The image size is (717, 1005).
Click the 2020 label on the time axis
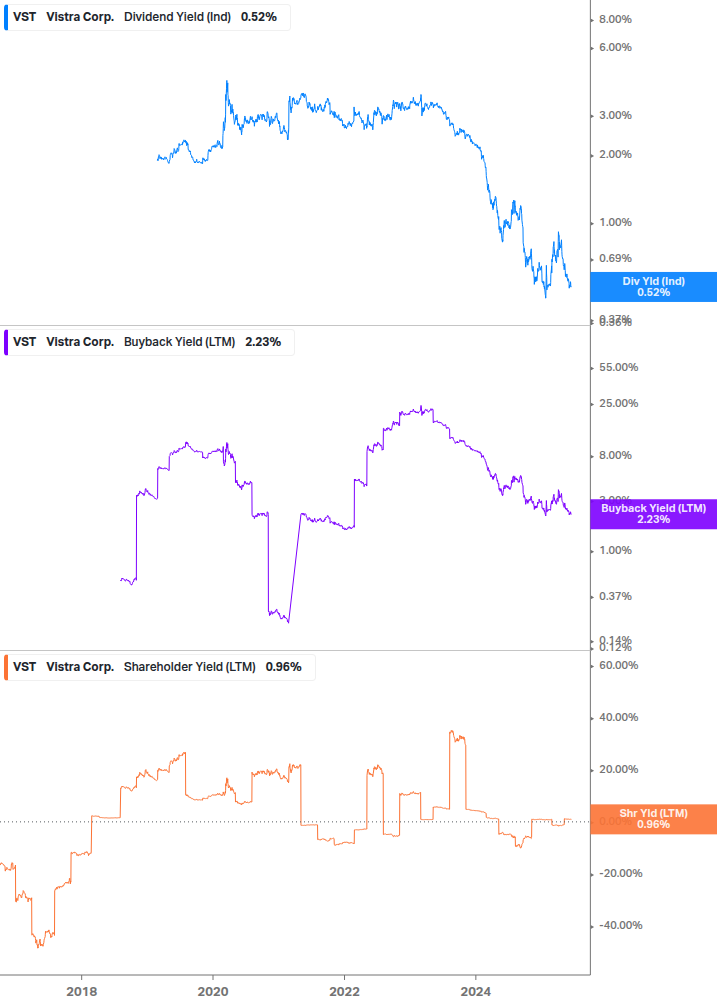(x=213, y=992)
